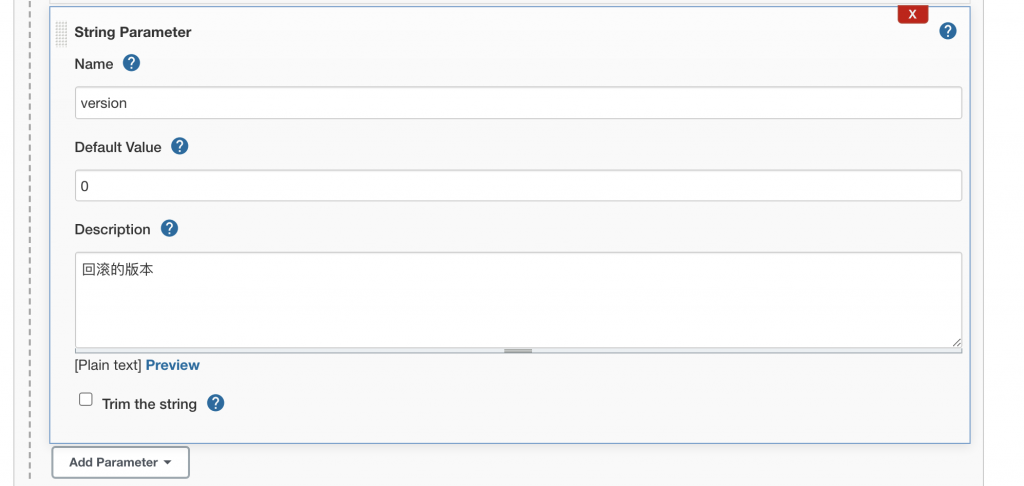Show help for Default Value
Viewport: 1024px width, 486px height.
point(180,146)
